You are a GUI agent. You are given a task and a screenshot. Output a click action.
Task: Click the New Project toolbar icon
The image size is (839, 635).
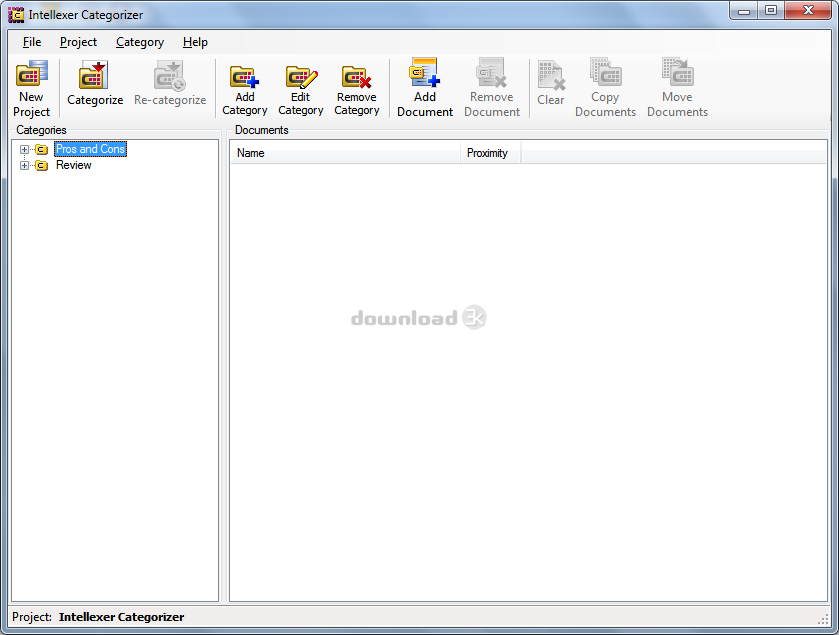tap(32, 74)
